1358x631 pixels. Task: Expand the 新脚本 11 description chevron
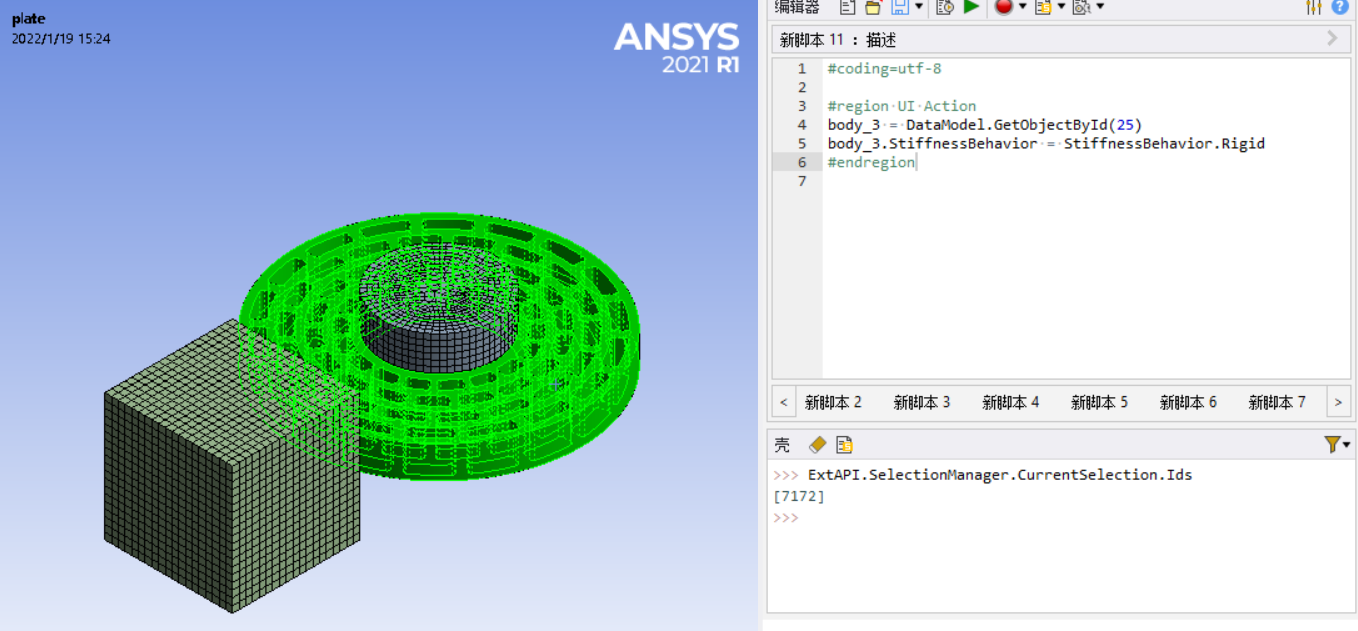point(1332,39)
